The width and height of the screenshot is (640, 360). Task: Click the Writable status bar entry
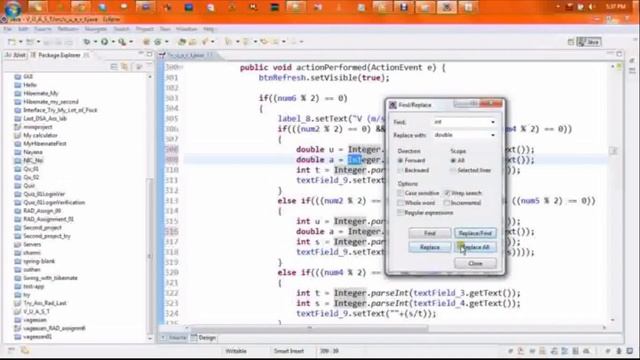click(236, 351)
